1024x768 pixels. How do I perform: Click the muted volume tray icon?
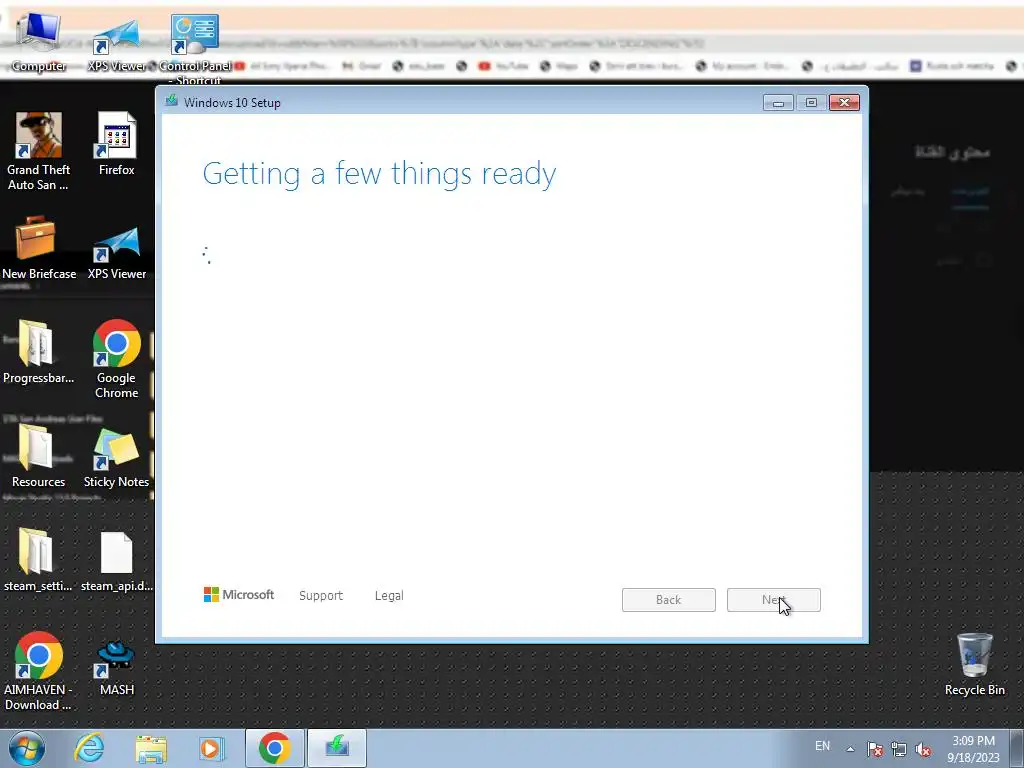923,749
